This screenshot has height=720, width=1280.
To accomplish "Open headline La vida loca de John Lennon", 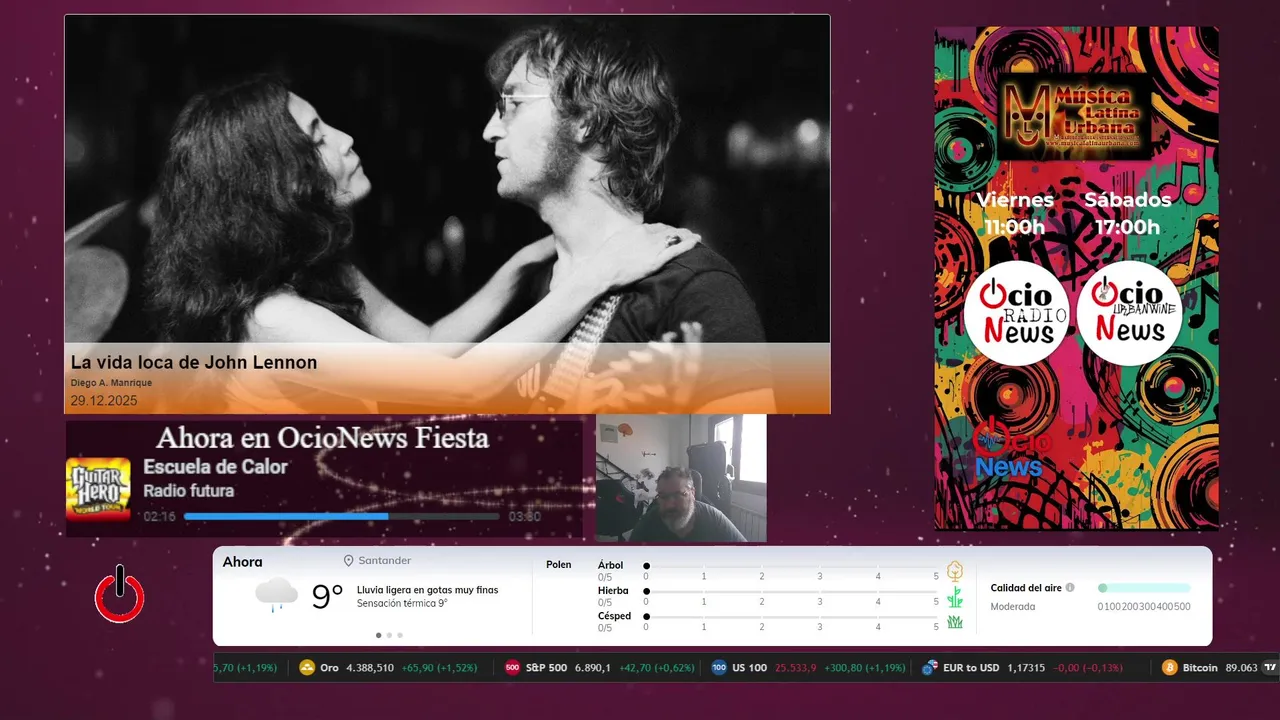I will click(x=194, y=363).
